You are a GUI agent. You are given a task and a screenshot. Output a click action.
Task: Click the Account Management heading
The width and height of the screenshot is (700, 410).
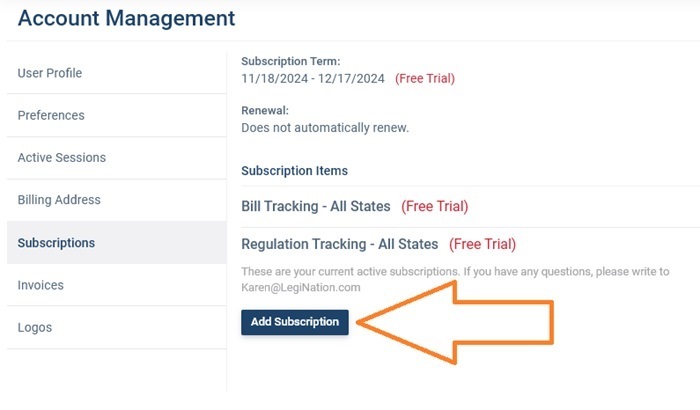point(127,18)
